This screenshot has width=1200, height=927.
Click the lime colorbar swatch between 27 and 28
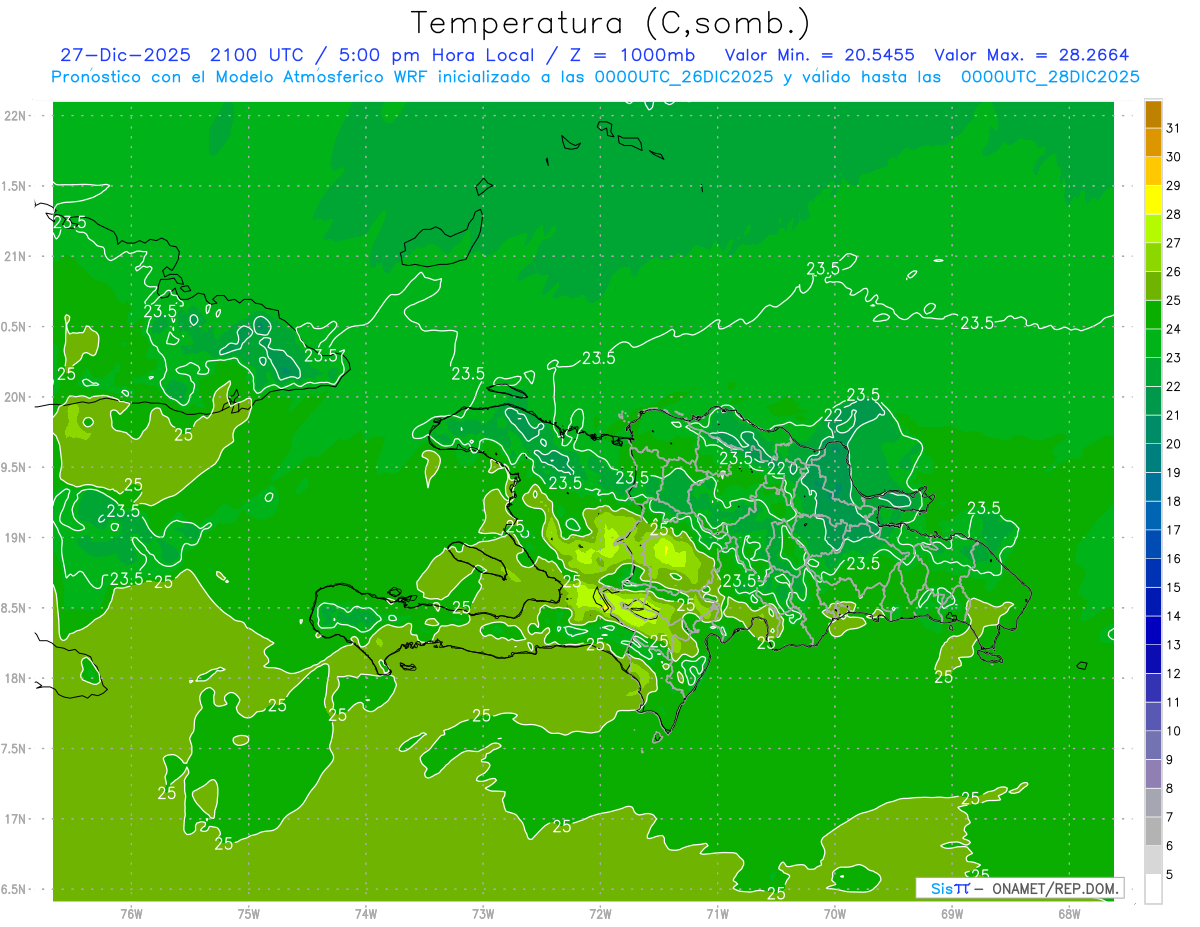point(1153,228)
